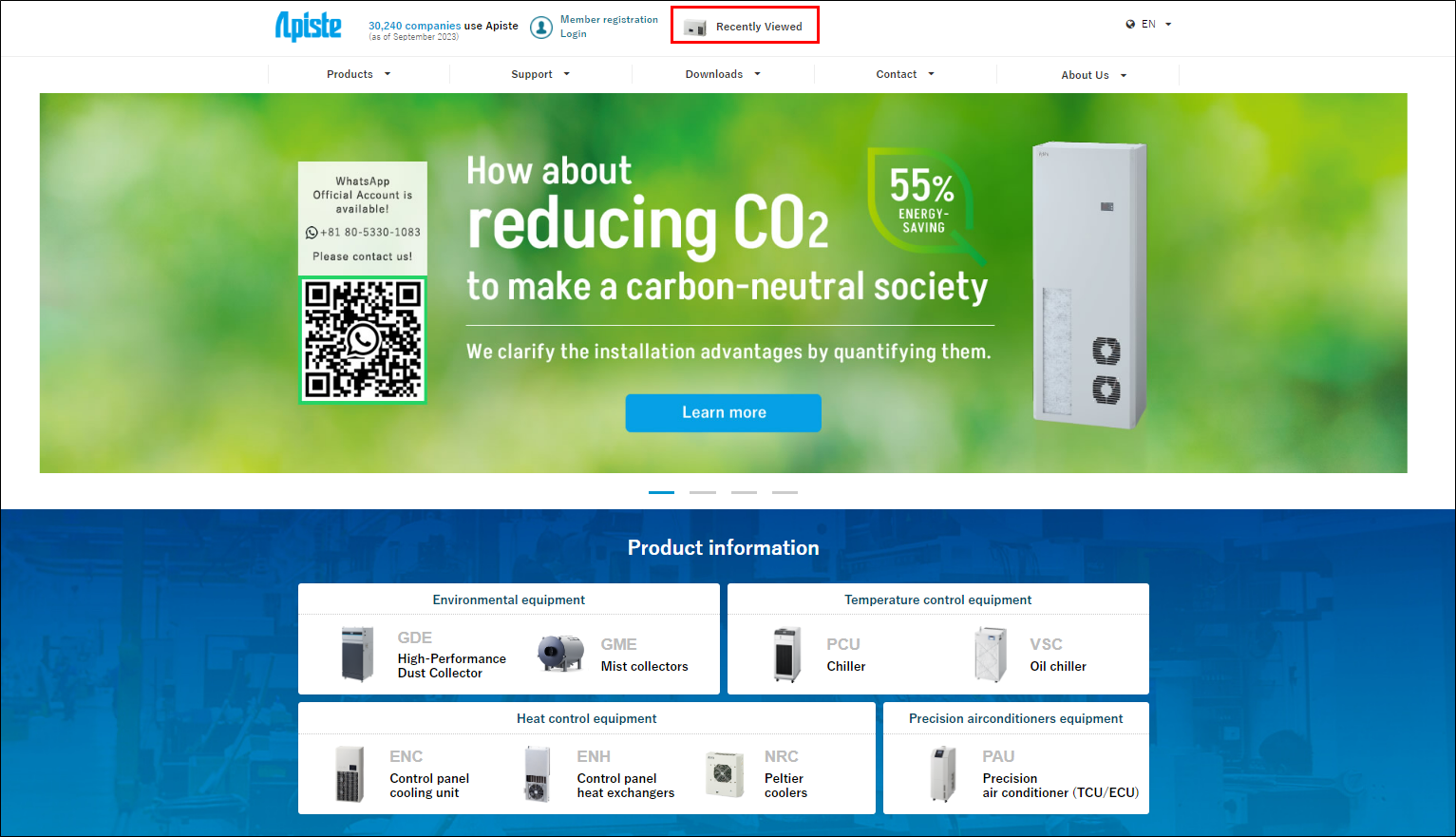
Task: Select the third carousel slide indicator
Action: click(744, 492)
